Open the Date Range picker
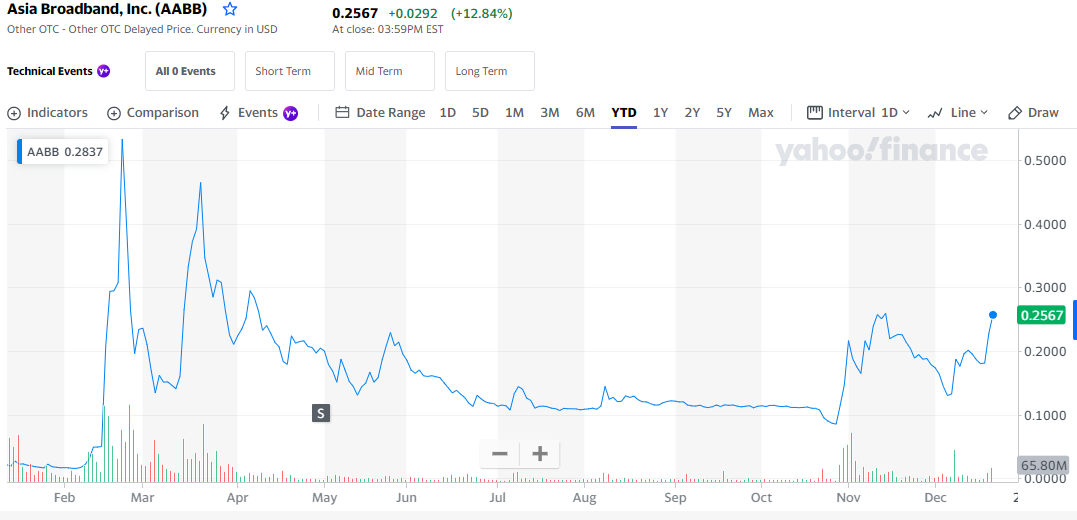Screen dimensions: 1077x520 (381, 113)
